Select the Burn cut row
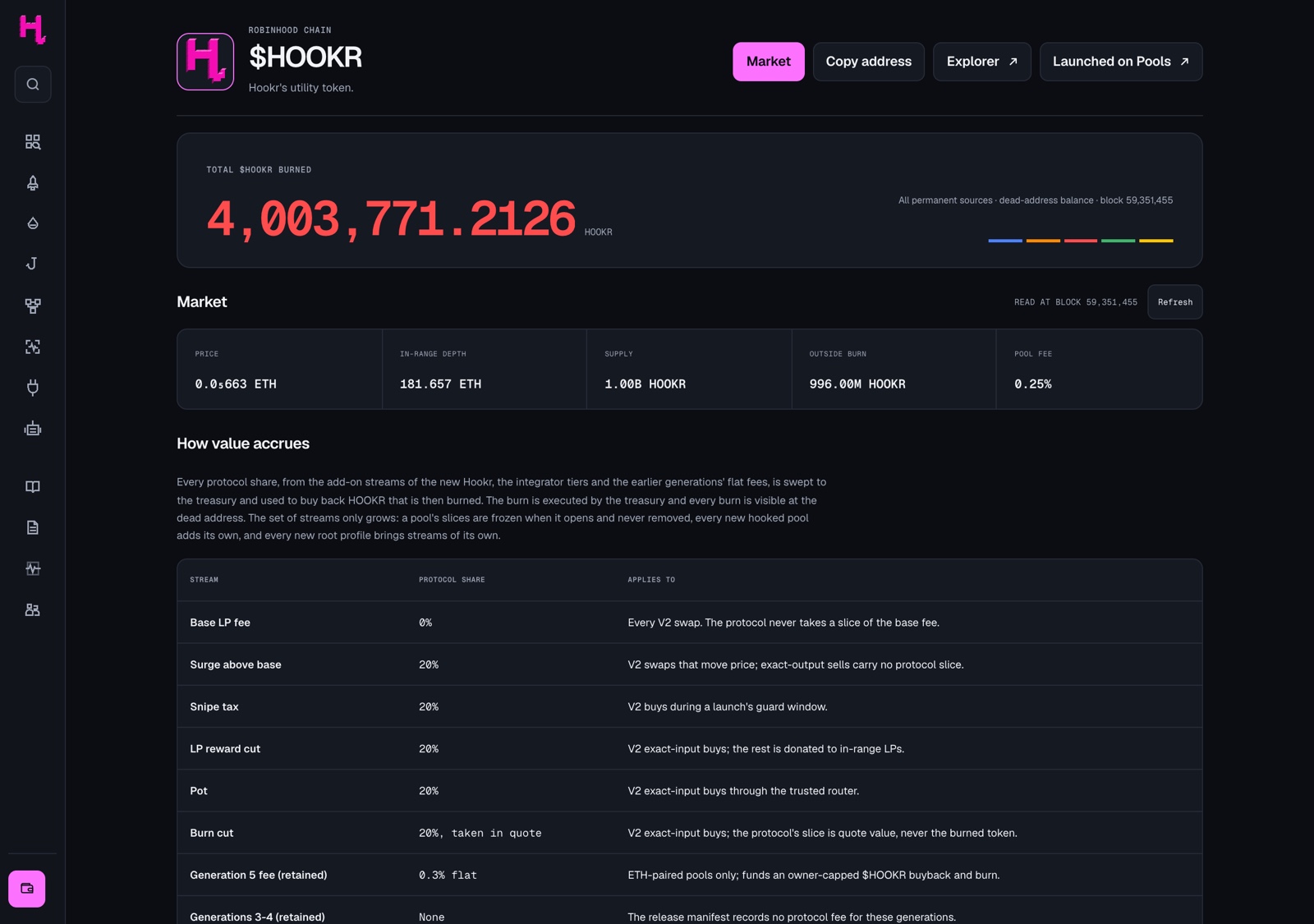The width and height of the screenshot is (1314, 924). (690, 833)
